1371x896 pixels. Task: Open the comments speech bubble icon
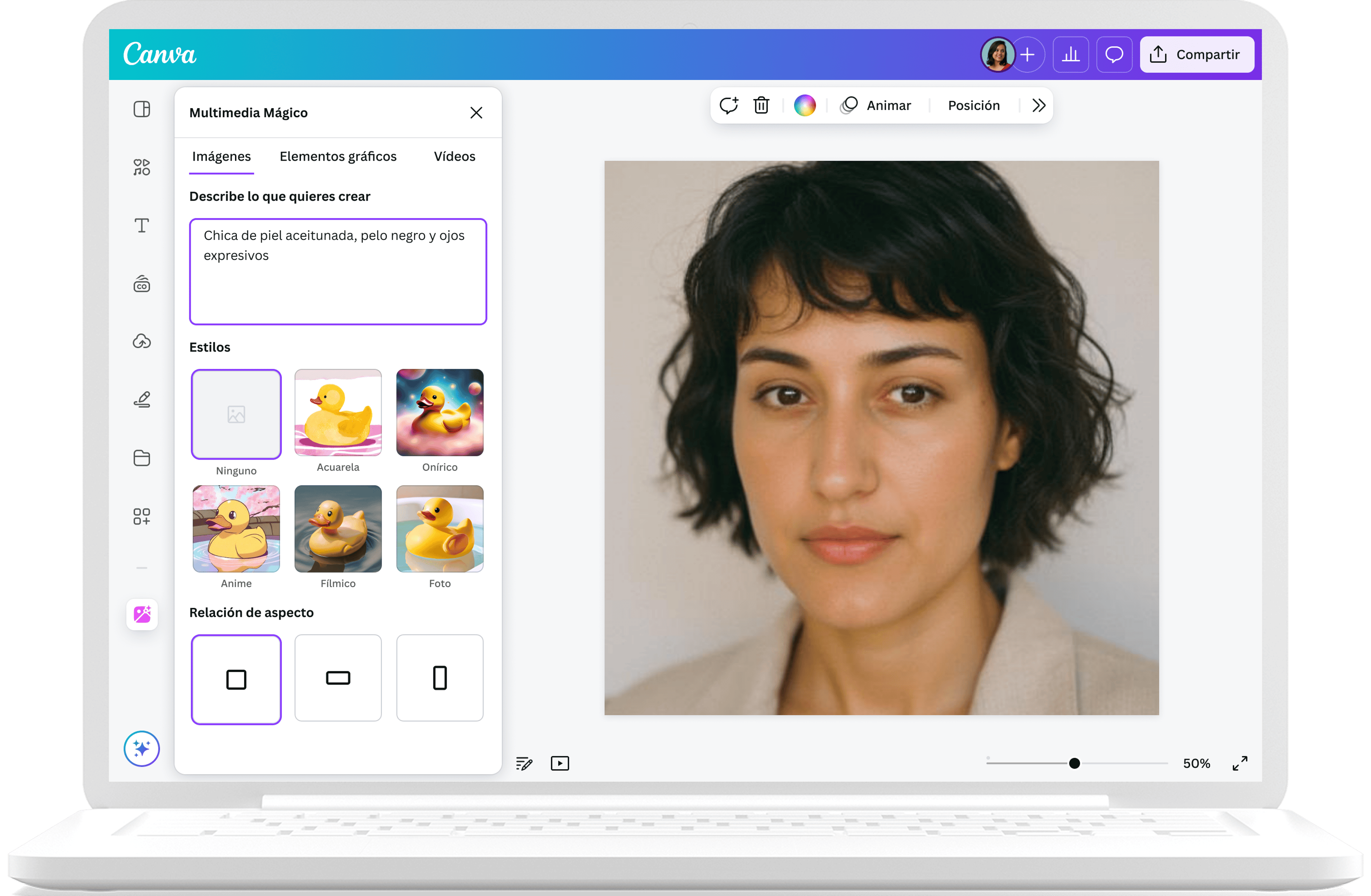[x=1114, y=55]
